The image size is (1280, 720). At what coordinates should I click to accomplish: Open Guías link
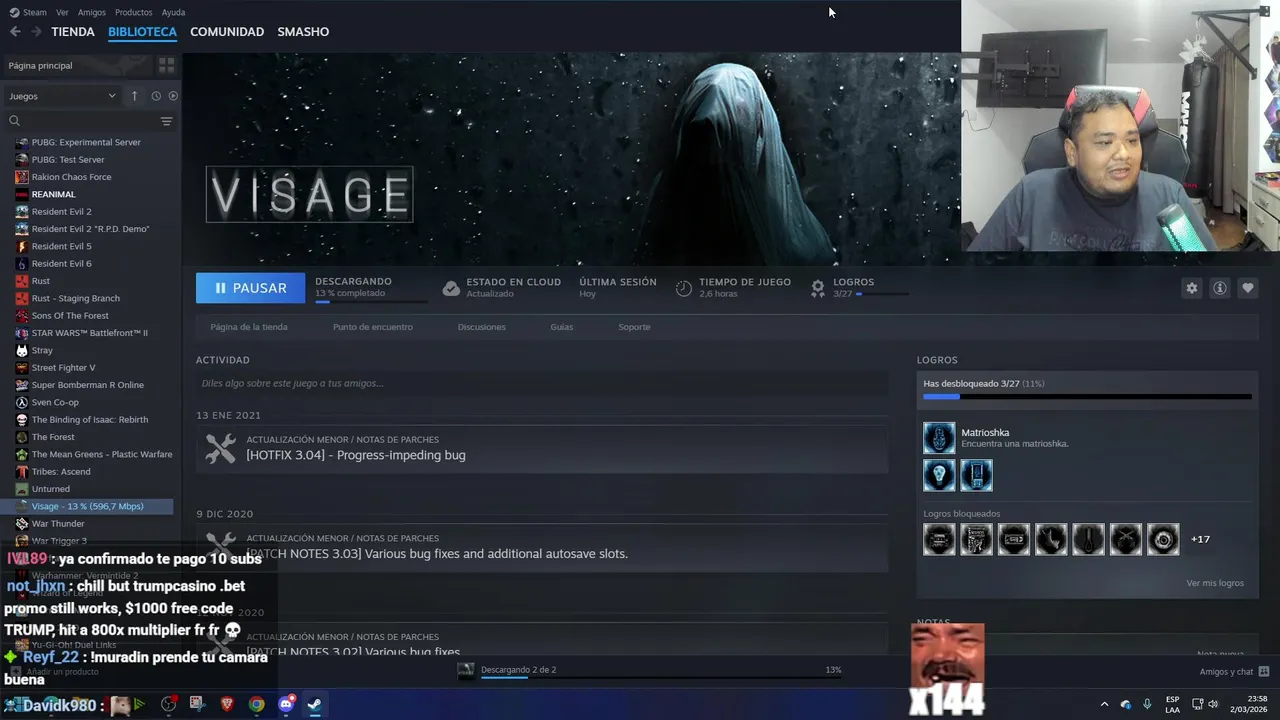[x=562, y=327]
